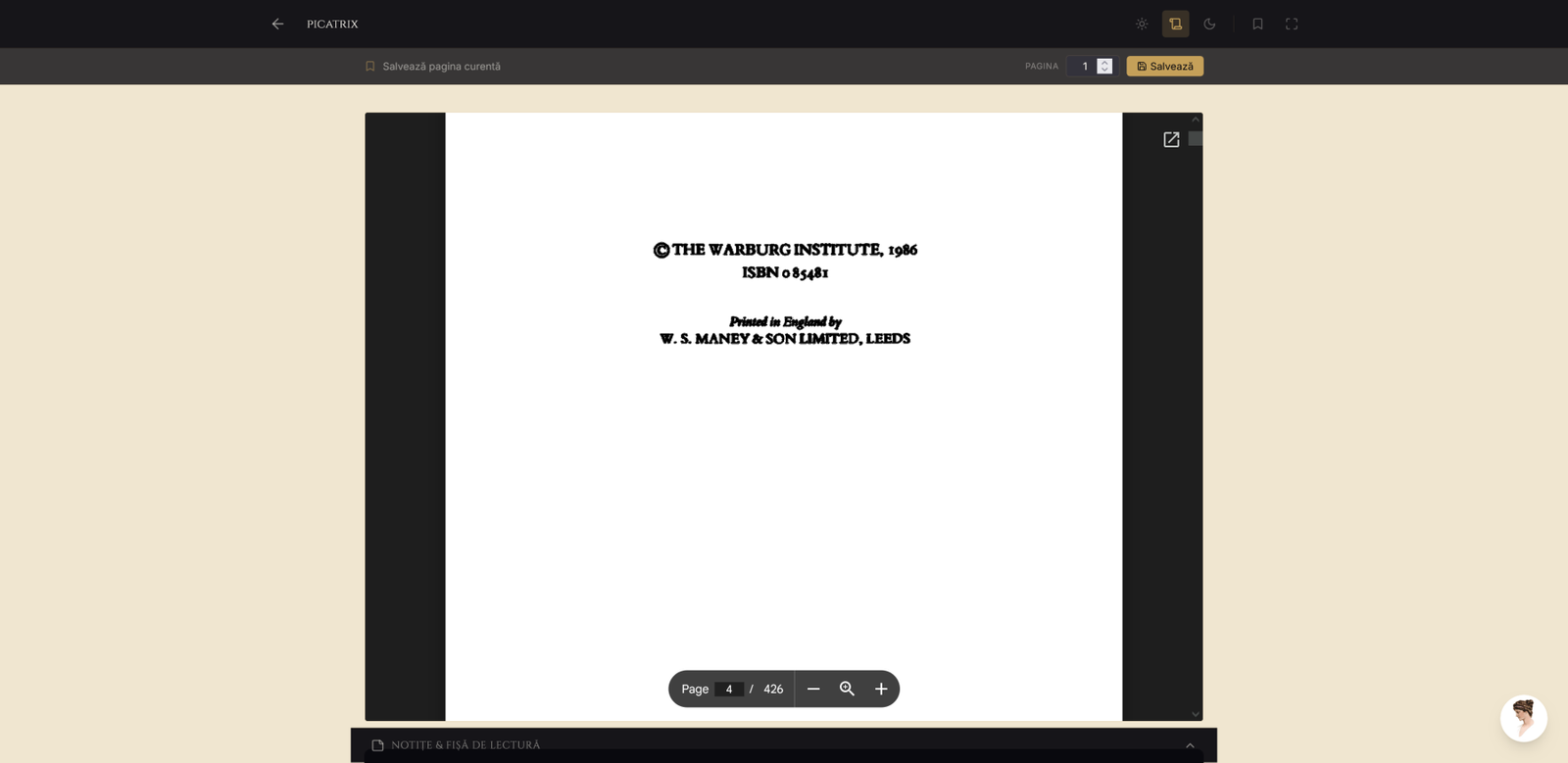
Task: Click the 'PAGINA' label
Action: [1042, 67]
